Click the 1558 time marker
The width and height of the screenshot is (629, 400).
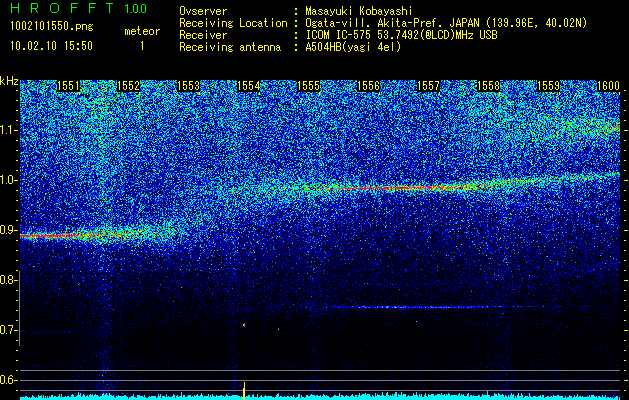click(489, 86)
